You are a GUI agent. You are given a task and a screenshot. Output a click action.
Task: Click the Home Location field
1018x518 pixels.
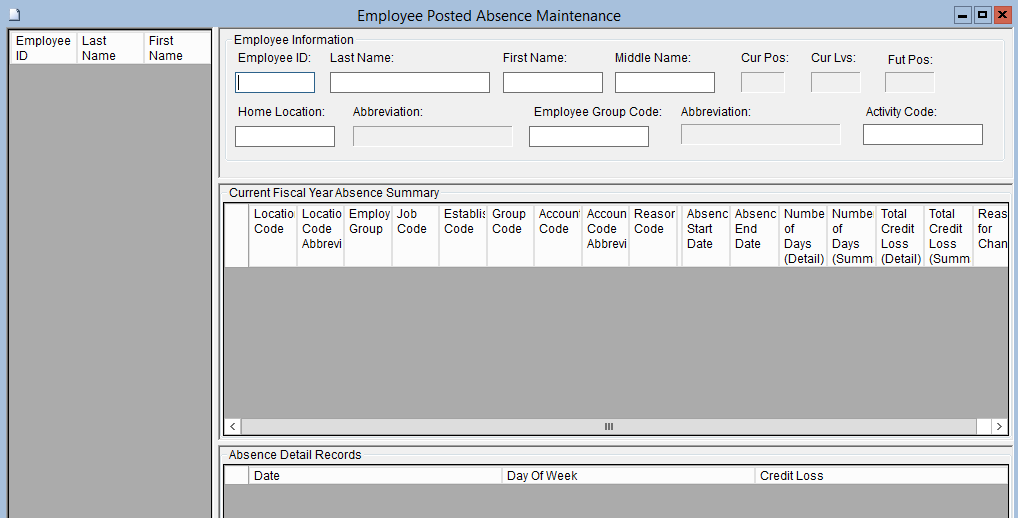point(284,137)
